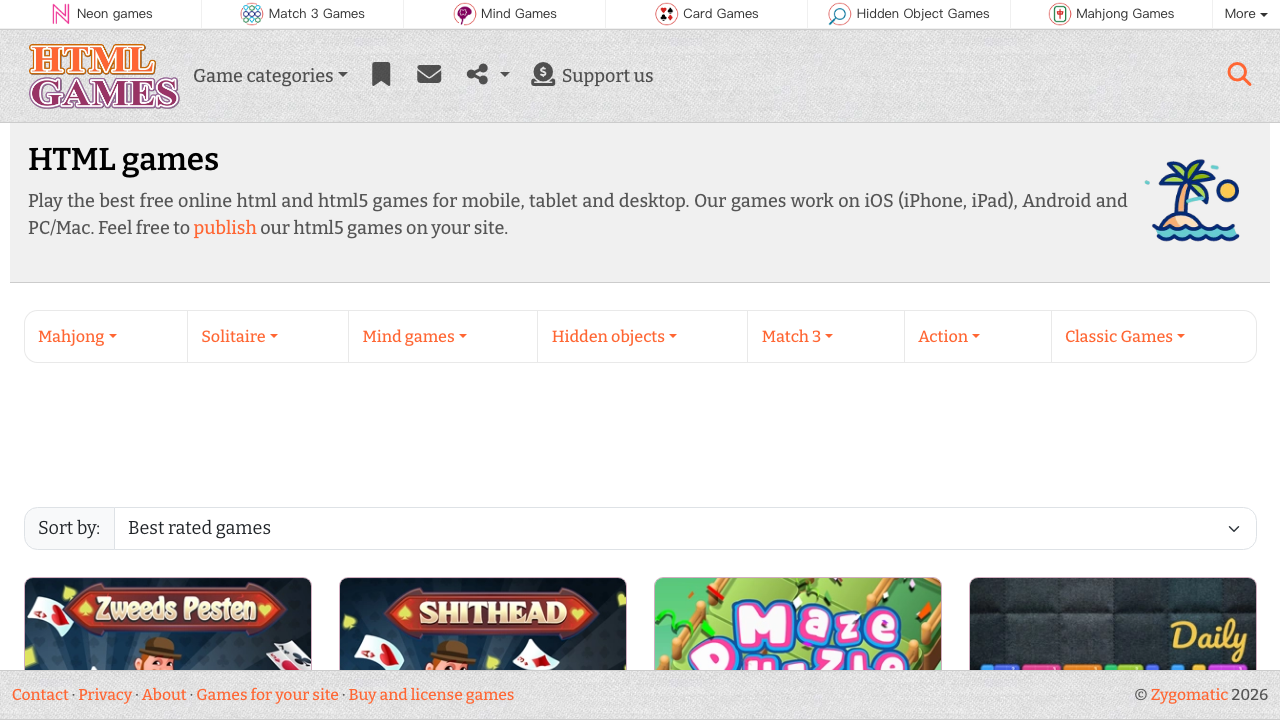
Task: Go to Neon games text link
Action: tap(115, 14)
